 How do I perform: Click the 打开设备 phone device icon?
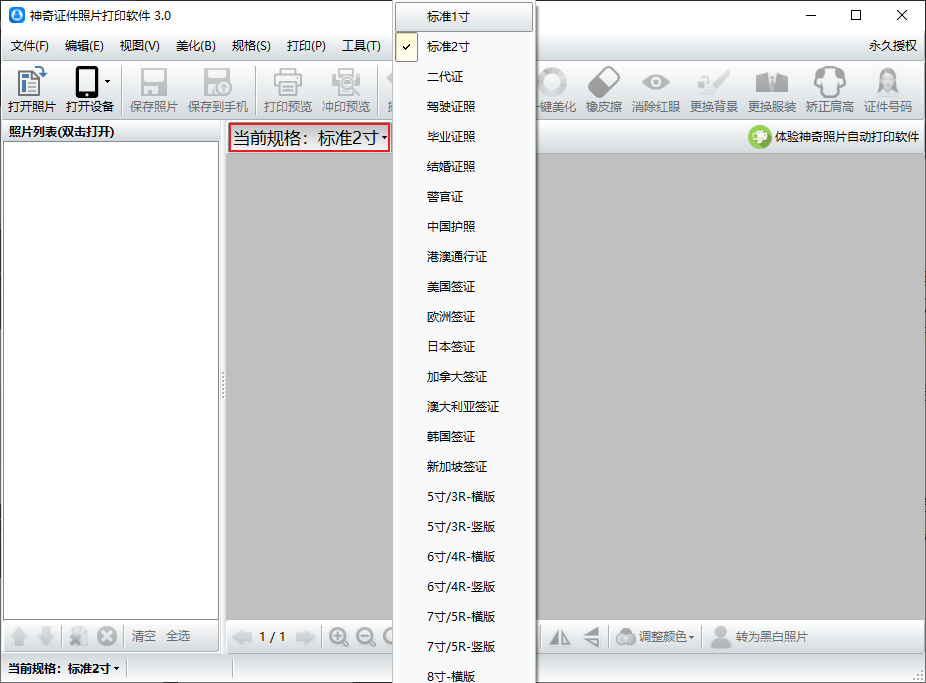click(x=87, y=82)
